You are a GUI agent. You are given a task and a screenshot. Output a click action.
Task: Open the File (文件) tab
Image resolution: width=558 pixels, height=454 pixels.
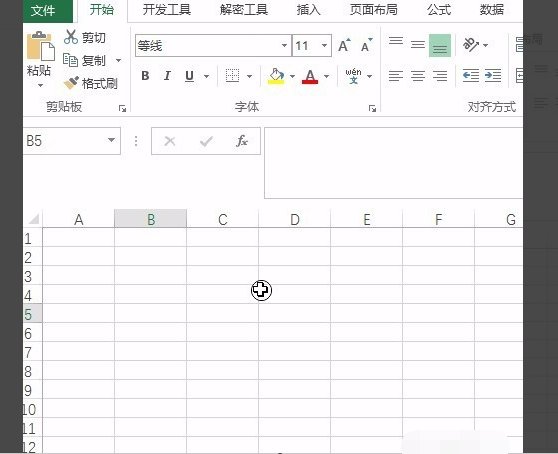[48, 10]
